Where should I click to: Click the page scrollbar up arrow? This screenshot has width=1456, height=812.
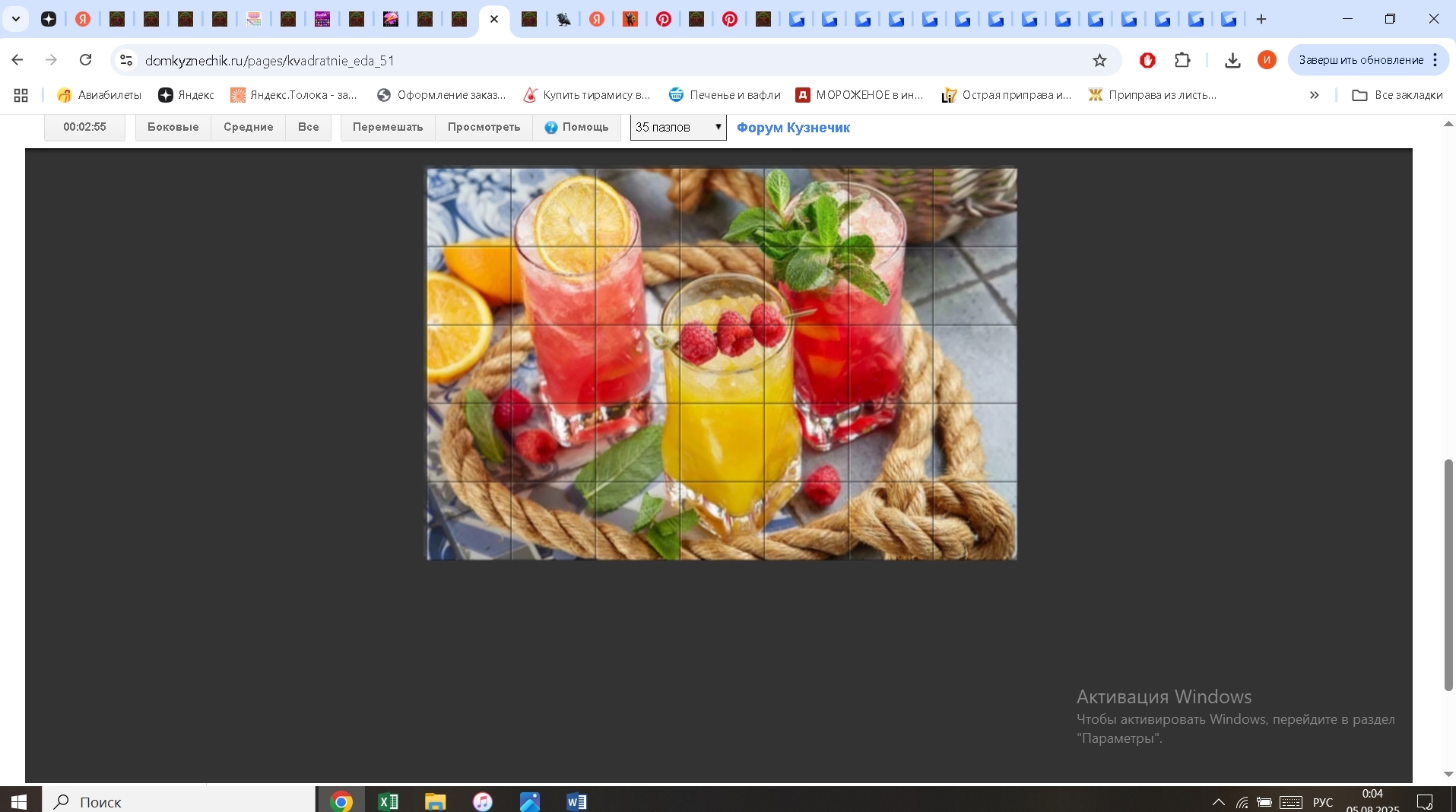(1448, 123)
